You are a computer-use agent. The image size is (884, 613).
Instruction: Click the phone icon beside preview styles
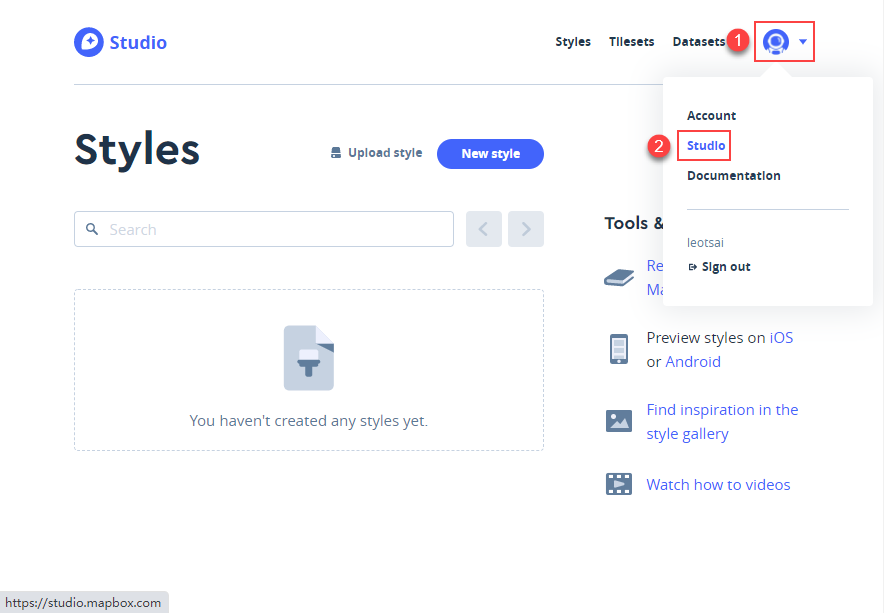click(618, 349)
